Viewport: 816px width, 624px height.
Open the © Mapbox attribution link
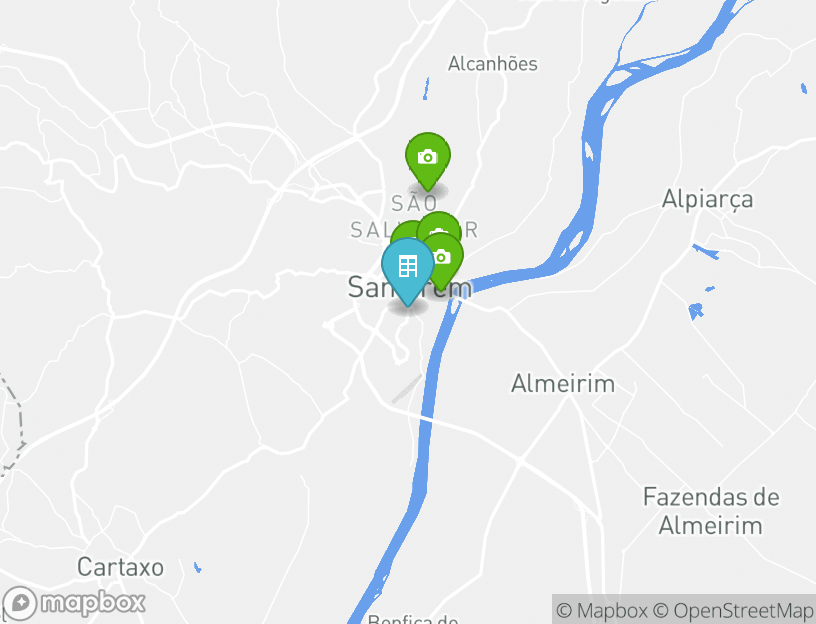(602, 610)
